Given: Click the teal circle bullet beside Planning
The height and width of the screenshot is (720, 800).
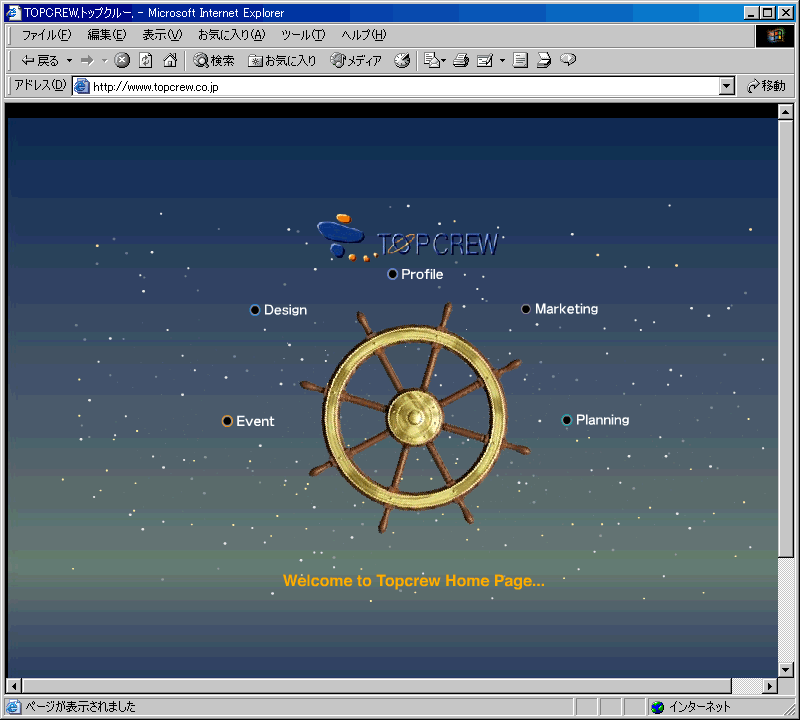Looking at the screenshot, I should click(566, 420).
